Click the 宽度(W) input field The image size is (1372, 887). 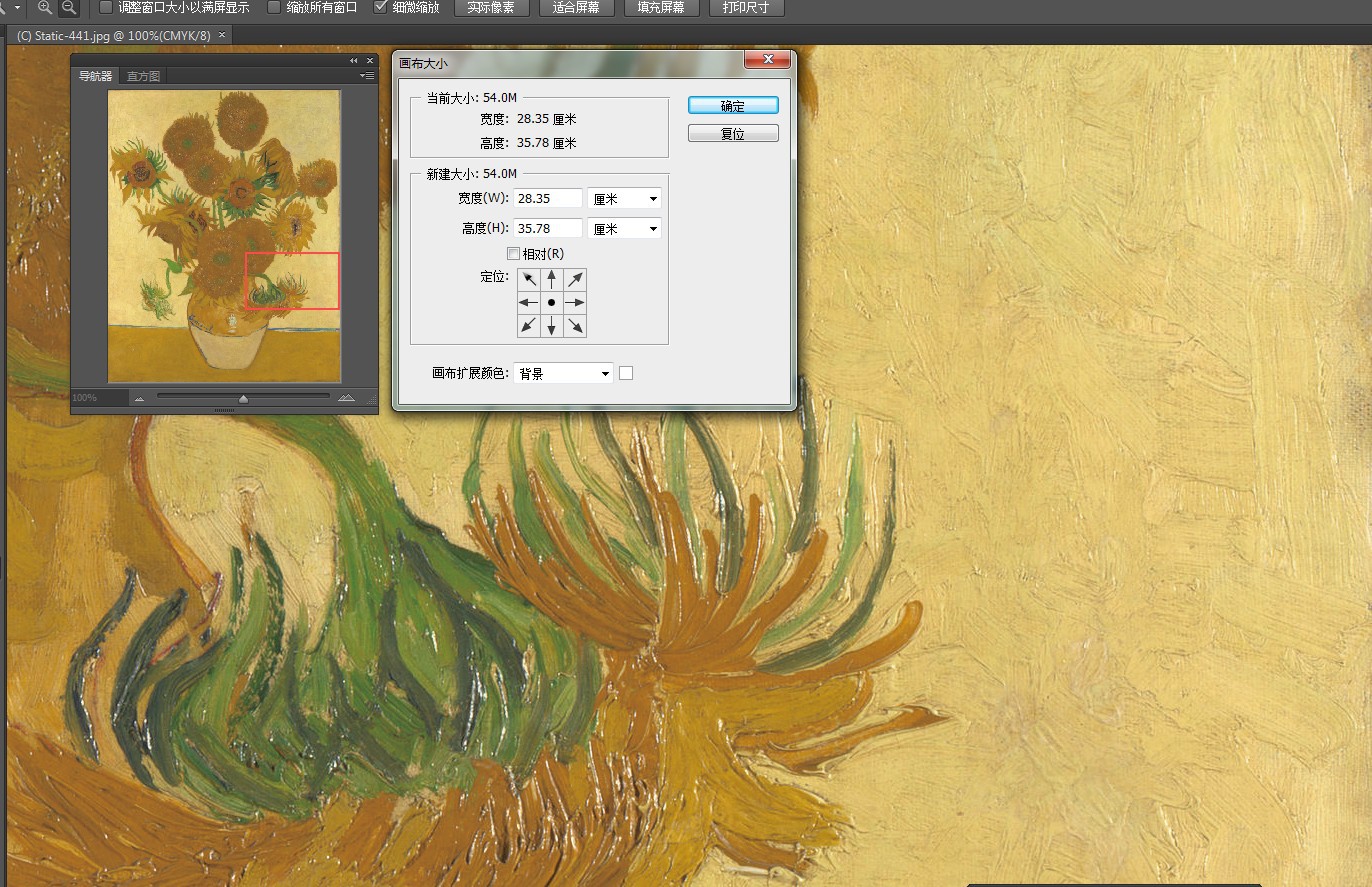[547, 199]
